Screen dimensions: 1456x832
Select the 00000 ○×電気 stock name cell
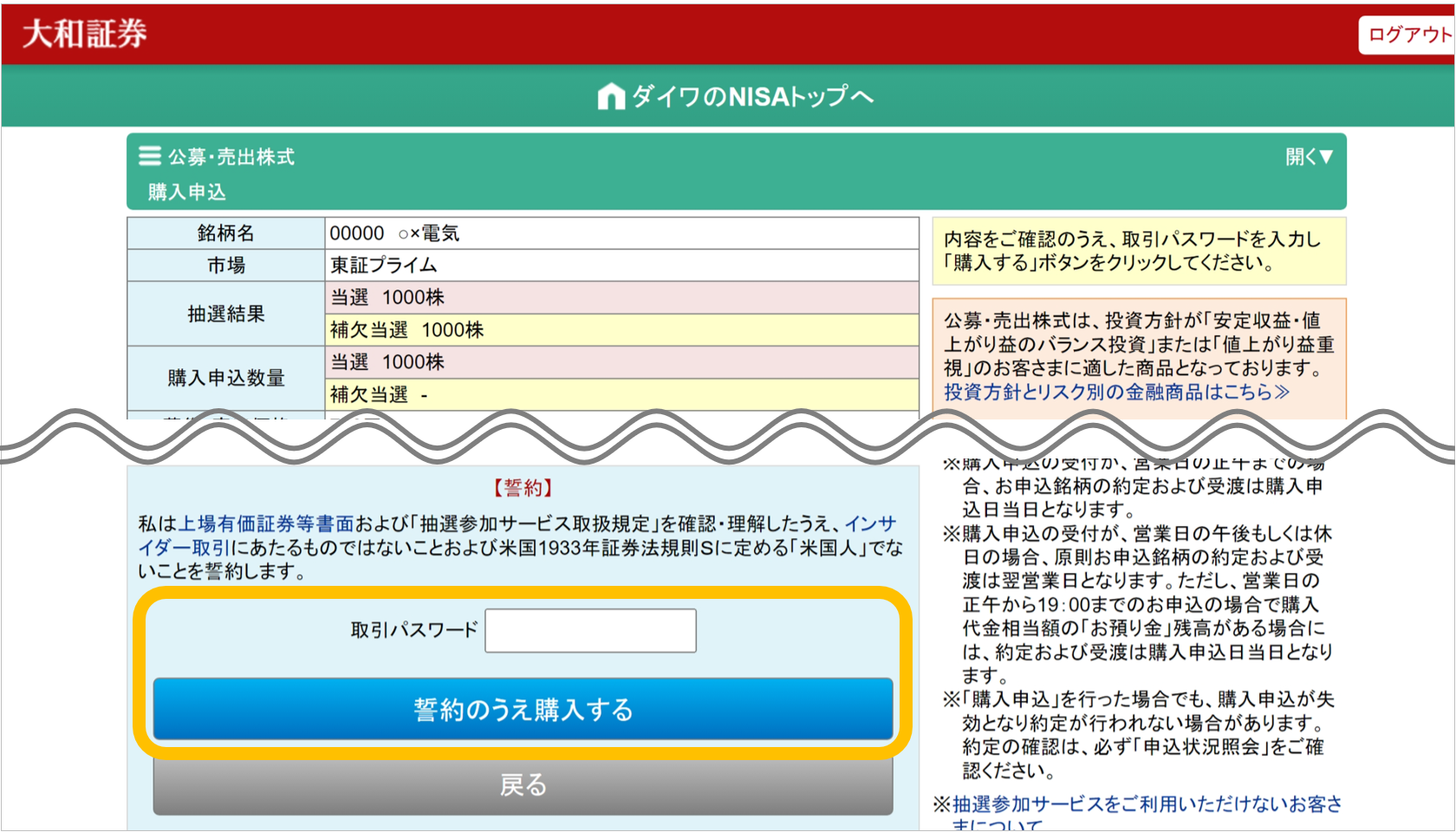pos(621,233)
